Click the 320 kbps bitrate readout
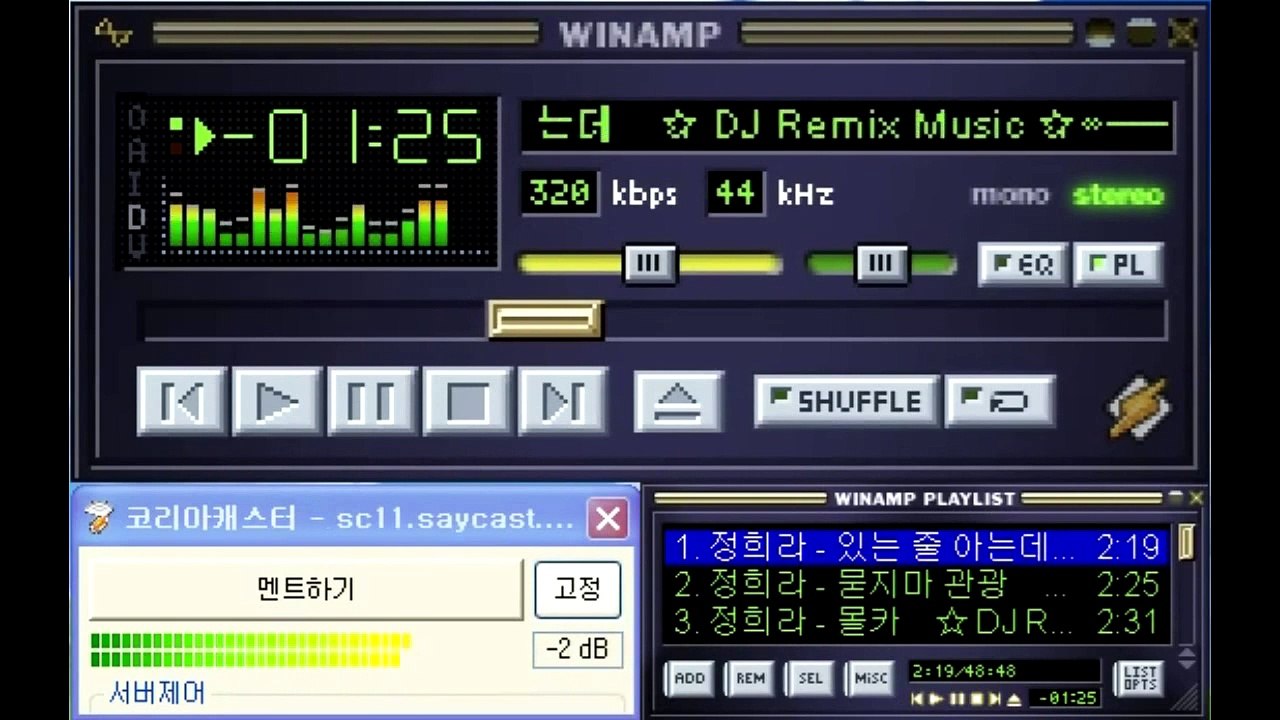1280x720 pixels. point(559,193)
